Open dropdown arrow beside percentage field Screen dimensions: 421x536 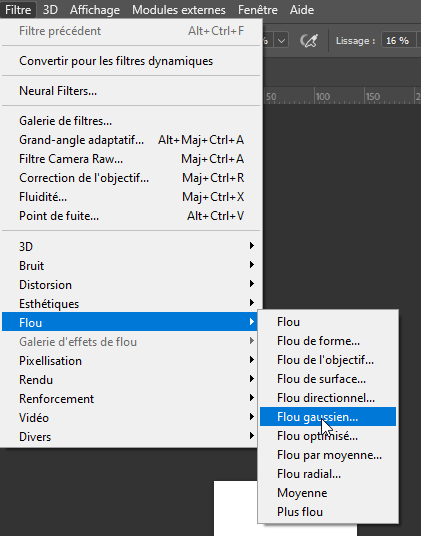[x=282, y=41]
